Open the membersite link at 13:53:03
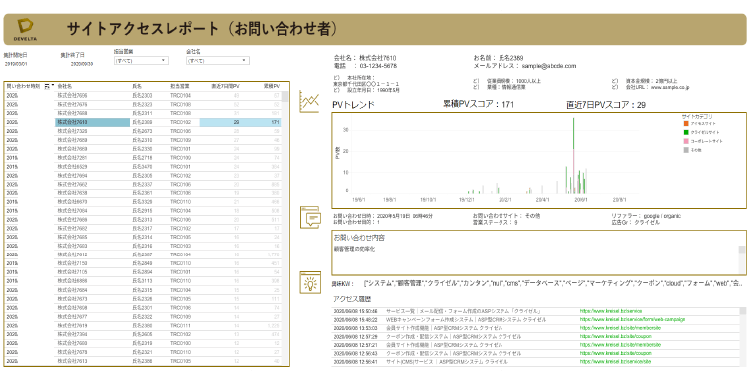Screen dimensions: 750x380 pyautogui.click(x=620, y=328)
